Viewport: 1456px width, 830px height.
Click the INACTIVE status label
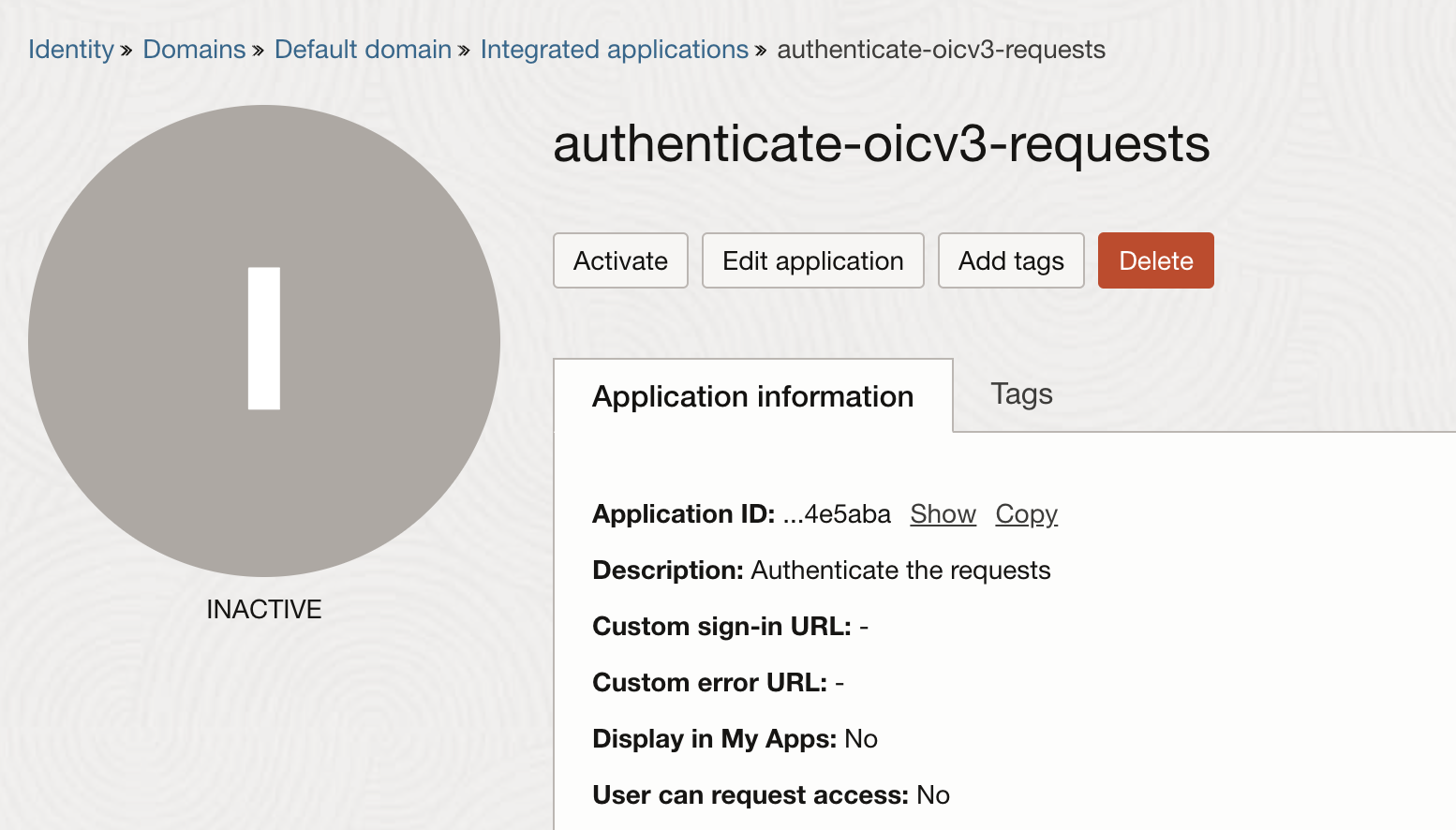point(263,610)
